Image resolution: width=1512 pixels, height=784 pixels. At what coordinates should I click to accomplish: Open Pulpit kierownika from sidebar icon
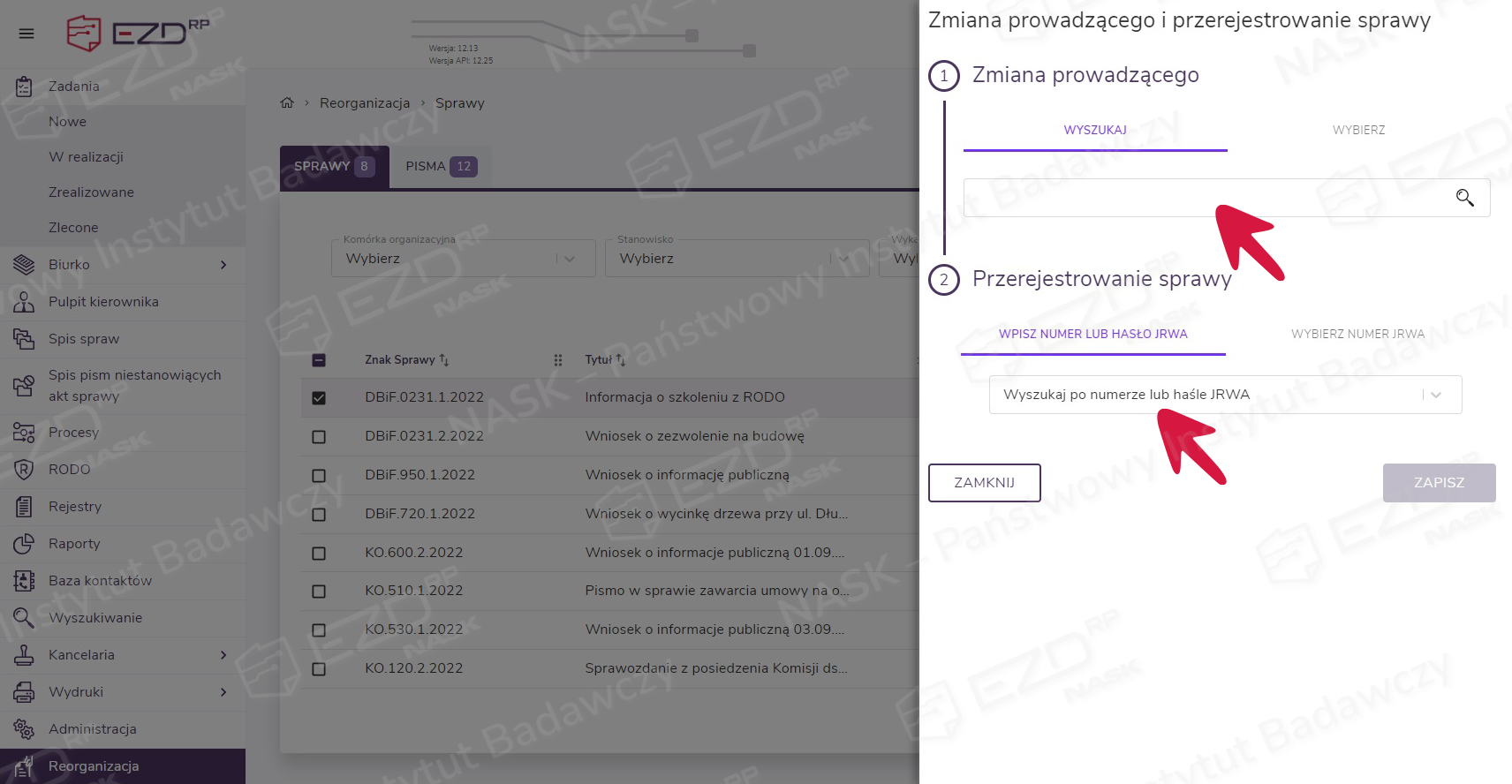[24, 302]
